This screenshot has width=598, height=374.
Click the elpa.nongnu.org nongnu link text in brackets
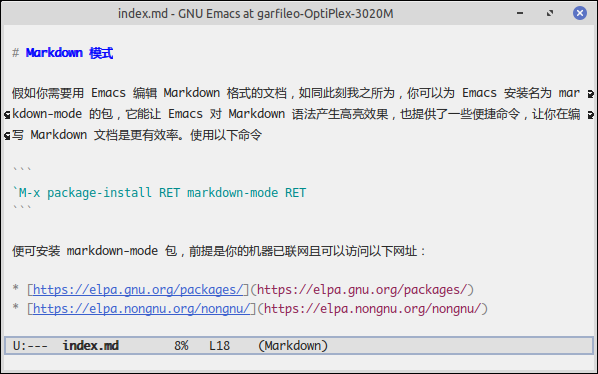tap(141, 308)
